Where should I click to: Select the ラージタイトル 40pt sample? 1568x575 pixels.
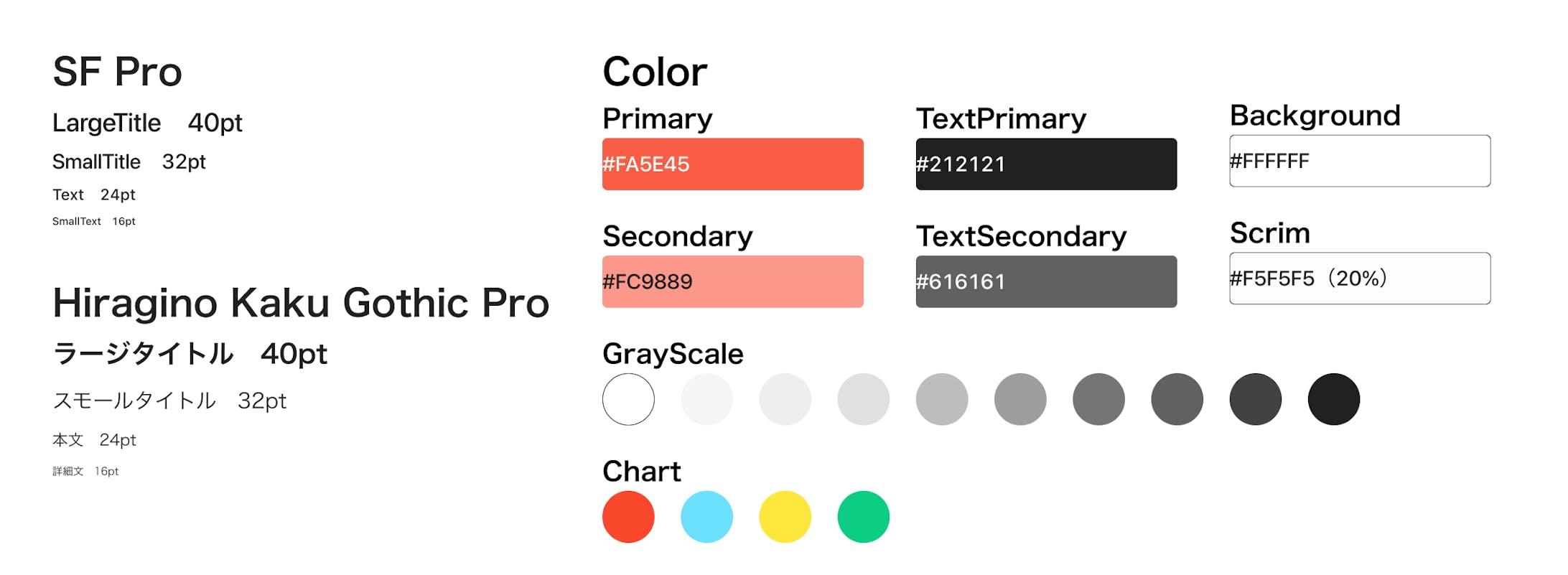[190, 353]
